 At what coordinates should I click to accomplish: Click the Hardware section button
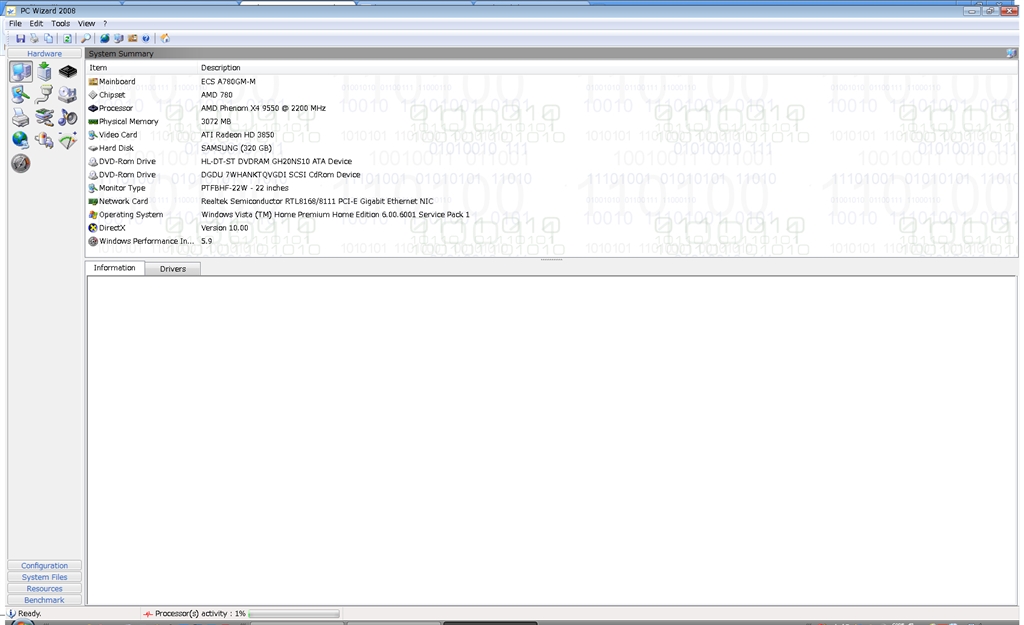44,54
